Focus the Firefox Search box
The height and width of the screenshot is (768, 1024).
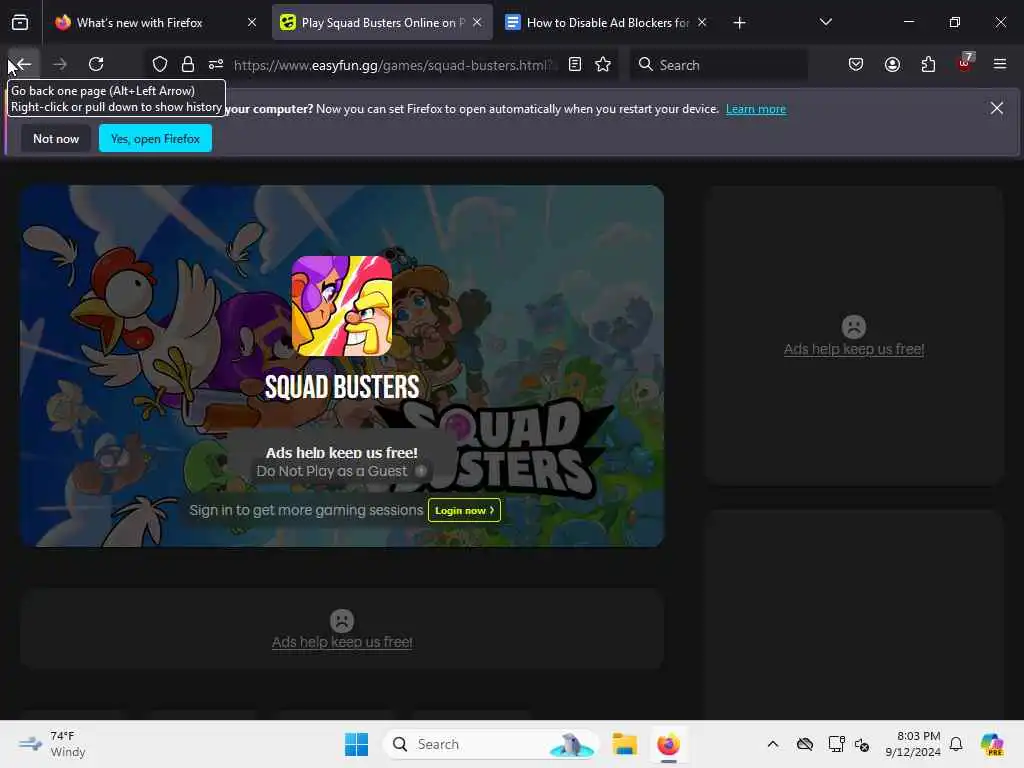click(718, 65)
